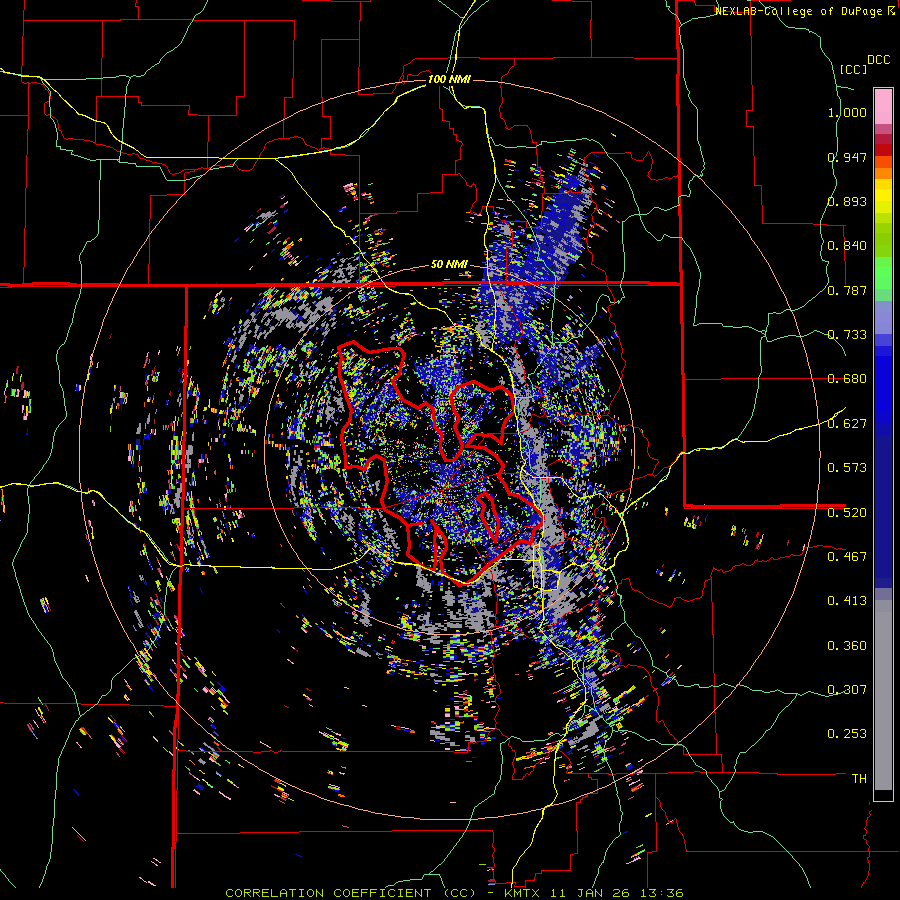Viewport: 900px width, 900px height.
Task: Select the 0.413 legend value
Action: click(847, 601)
